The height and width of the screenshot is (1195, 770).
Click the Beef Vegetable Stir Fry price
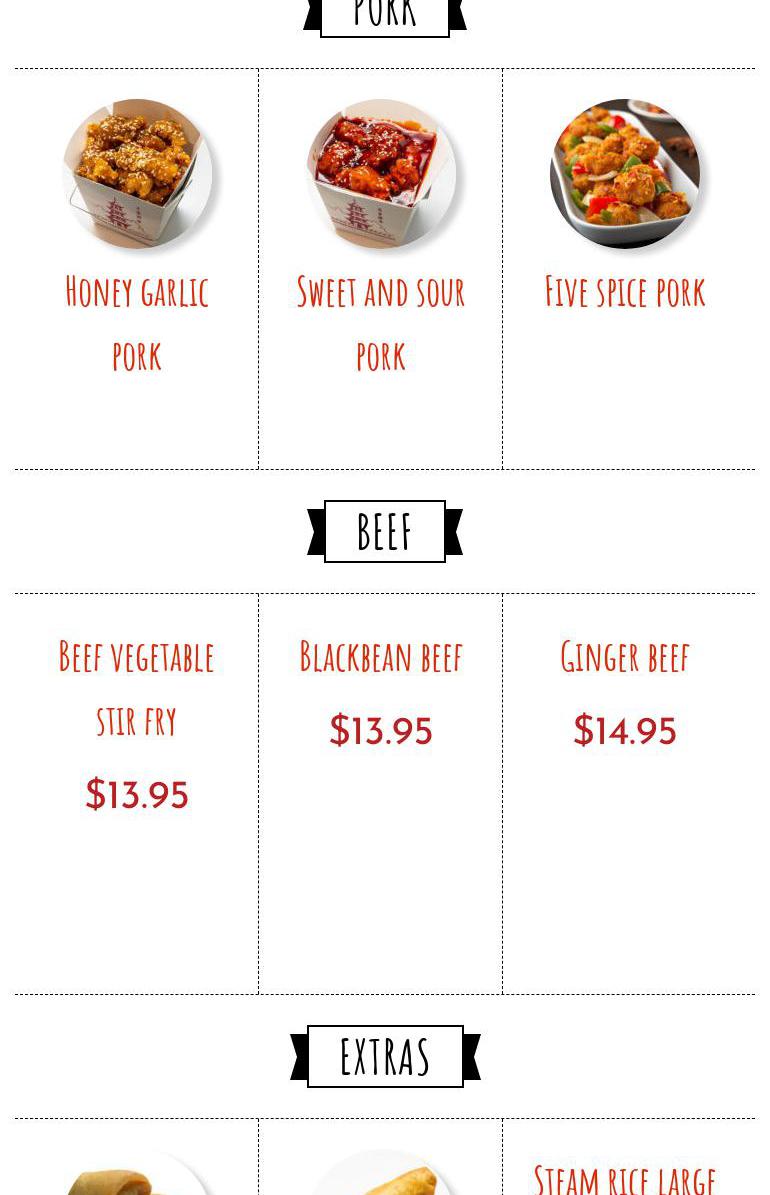tap(136, 794)
